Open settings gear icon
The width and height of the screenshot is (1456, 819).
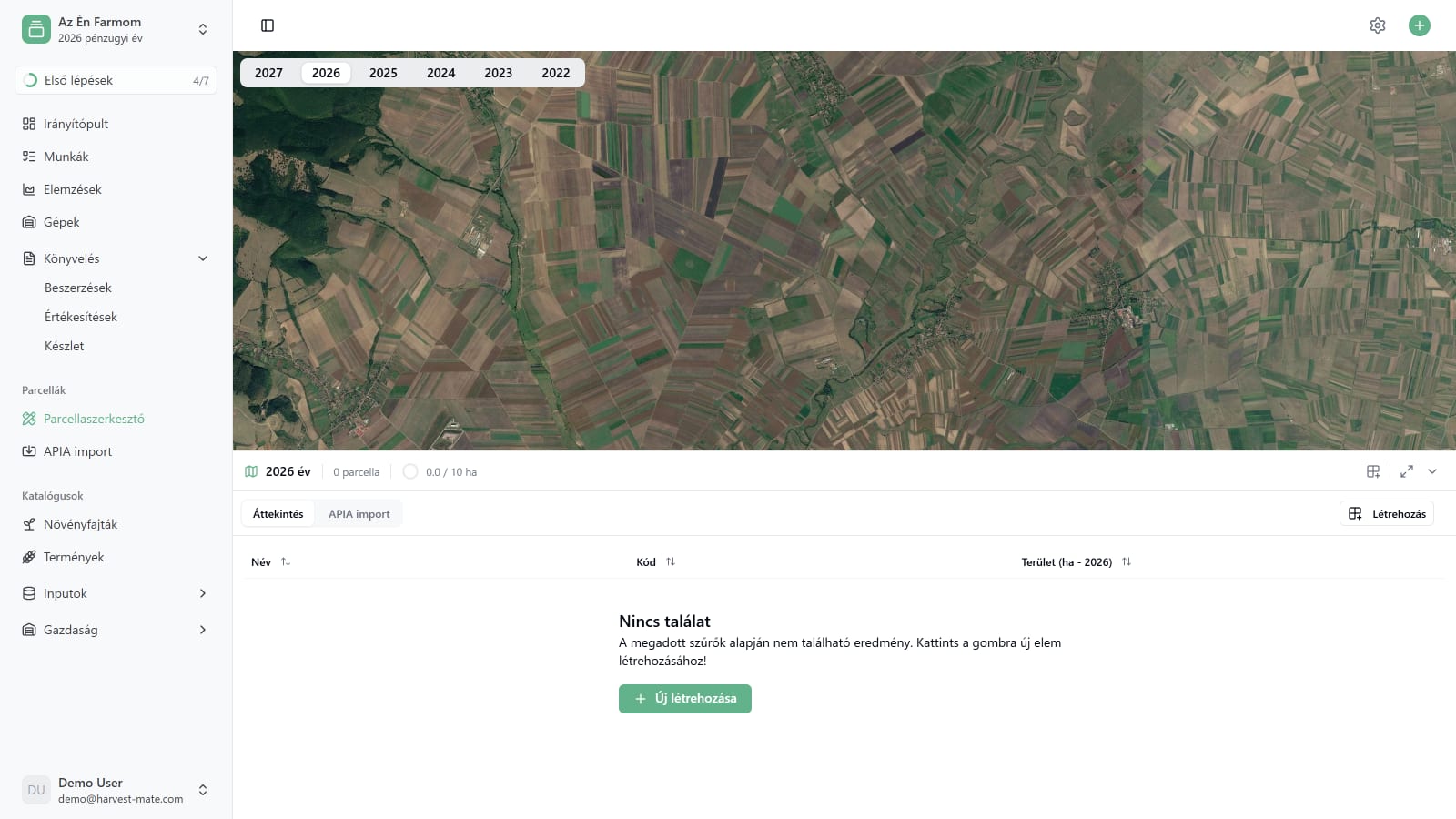pyautogui.click(x=1378, y=25)
